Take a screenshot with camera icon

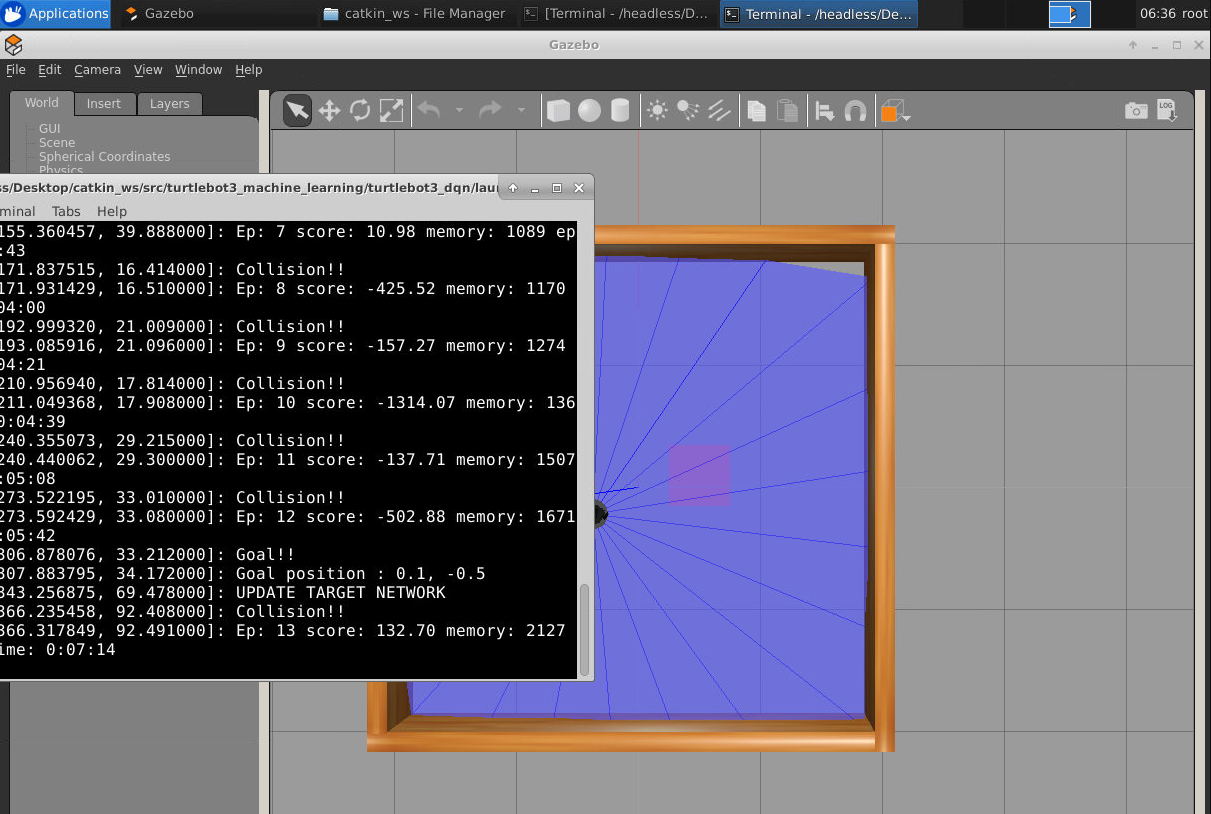click(x=1136, y=111)
